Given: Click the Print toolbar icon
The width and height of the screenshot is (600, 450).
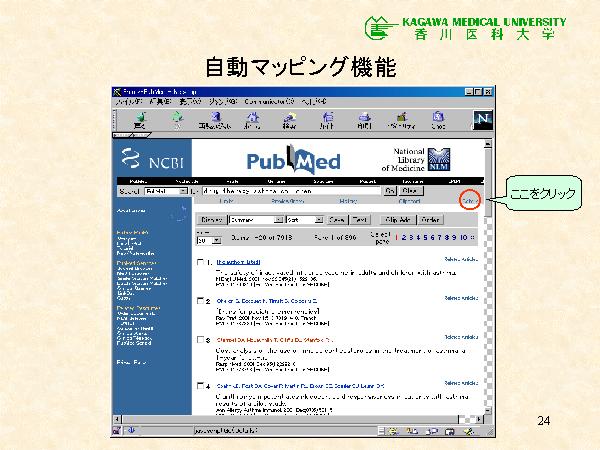Looking at the screenshot, I should click(x=364, y=120).
